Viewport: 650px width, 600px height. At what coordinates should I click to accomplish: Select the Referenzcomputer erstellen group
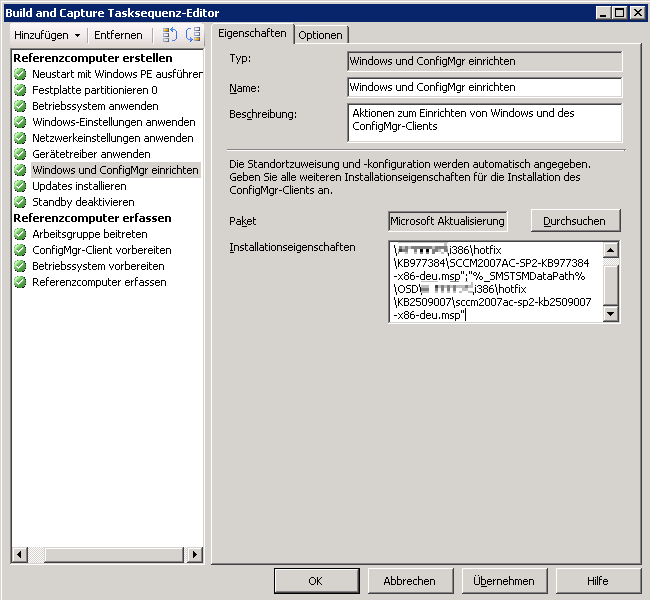pyautogui.click(x=92, y=58)
